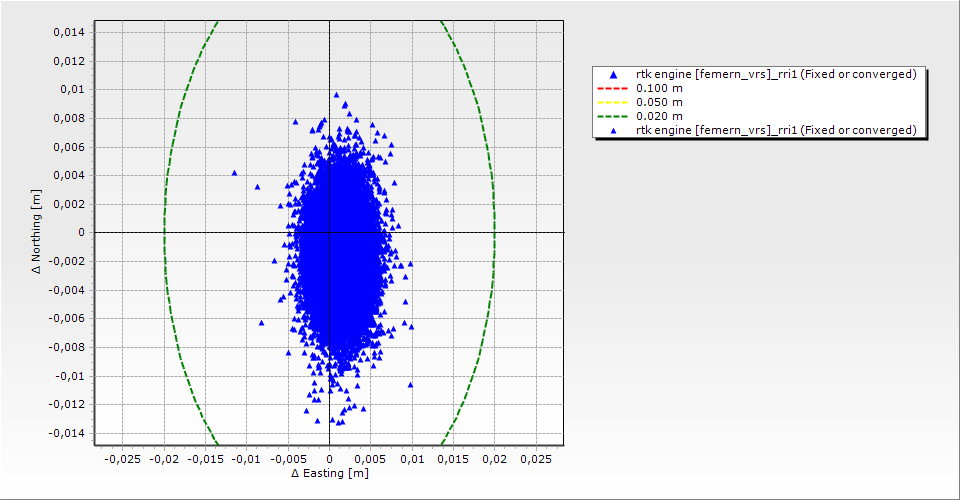Click the red dashed line legend sample

(x=614, y=88)
